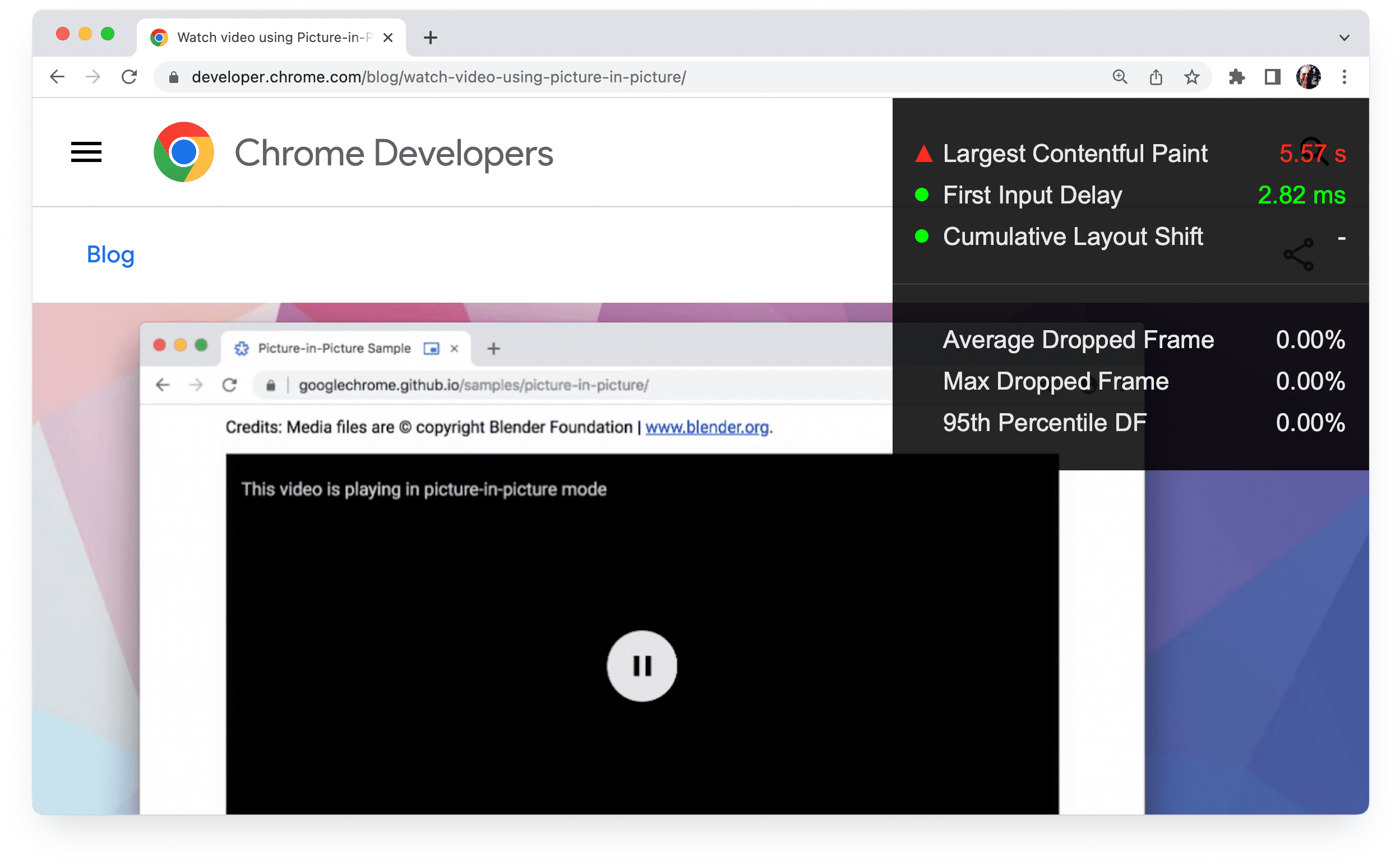Click the First Input Delay status icon

click(x=920, y=195)
